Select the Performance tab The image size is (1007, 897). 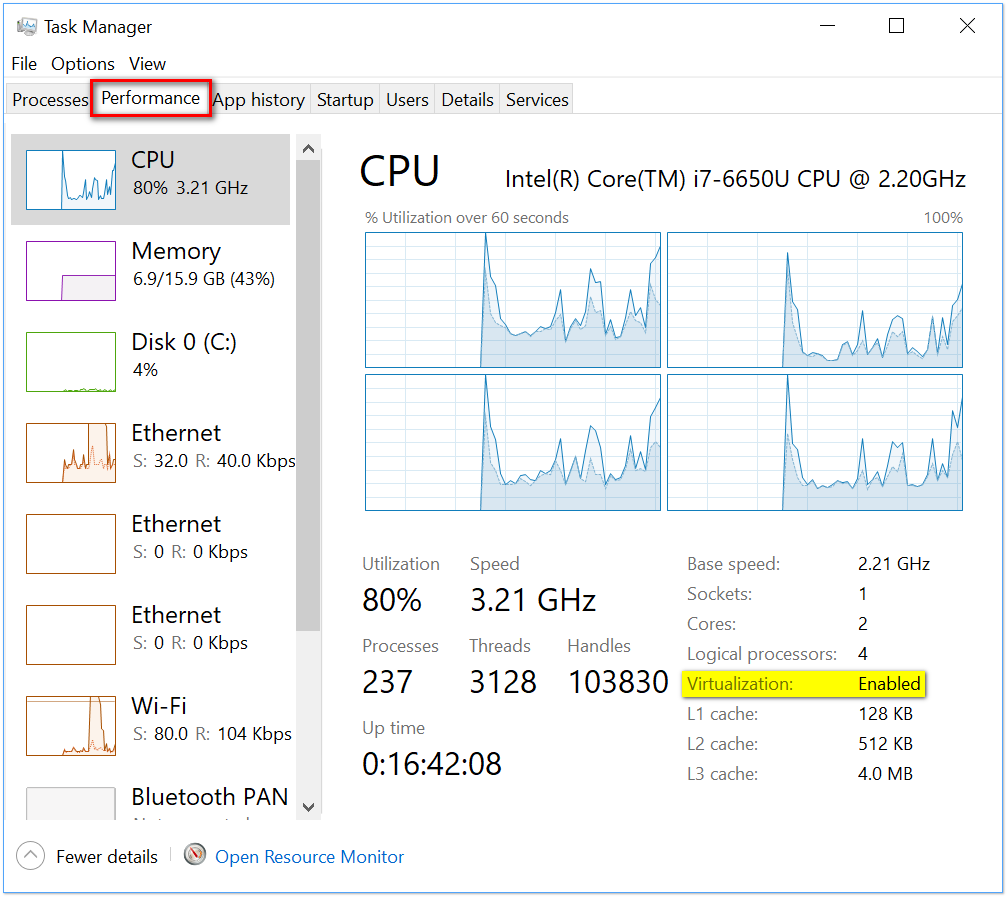click(x=151, y=98)
